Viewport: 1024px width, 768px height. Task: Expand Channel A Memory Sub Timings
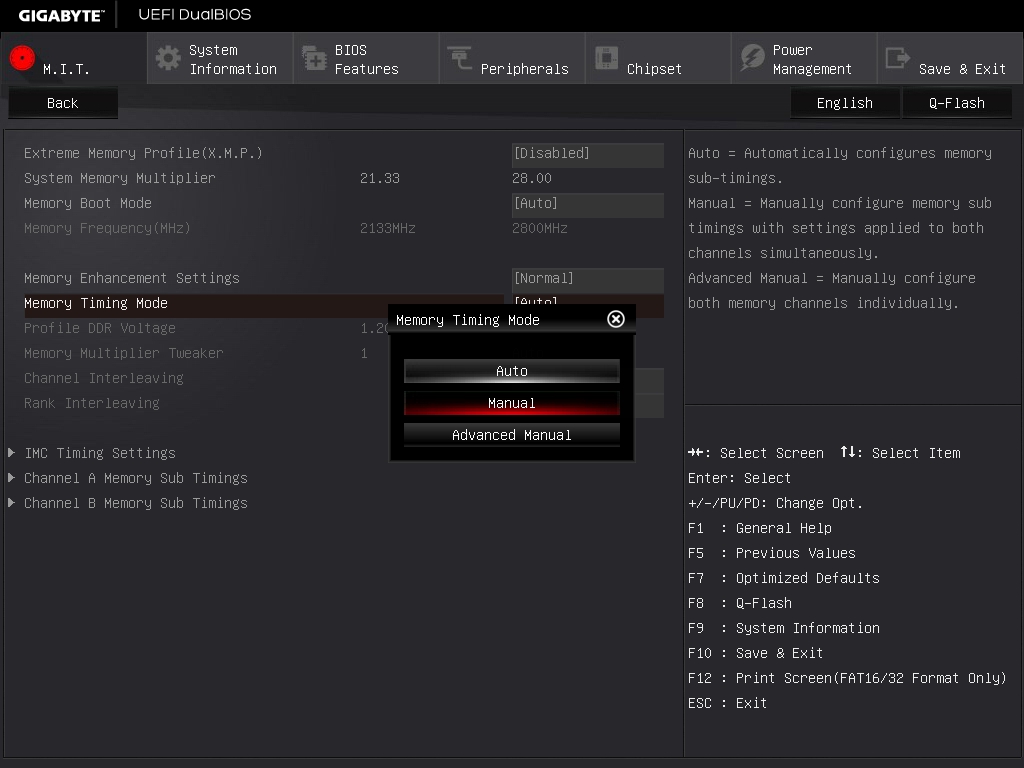click(x=136, y=478)
